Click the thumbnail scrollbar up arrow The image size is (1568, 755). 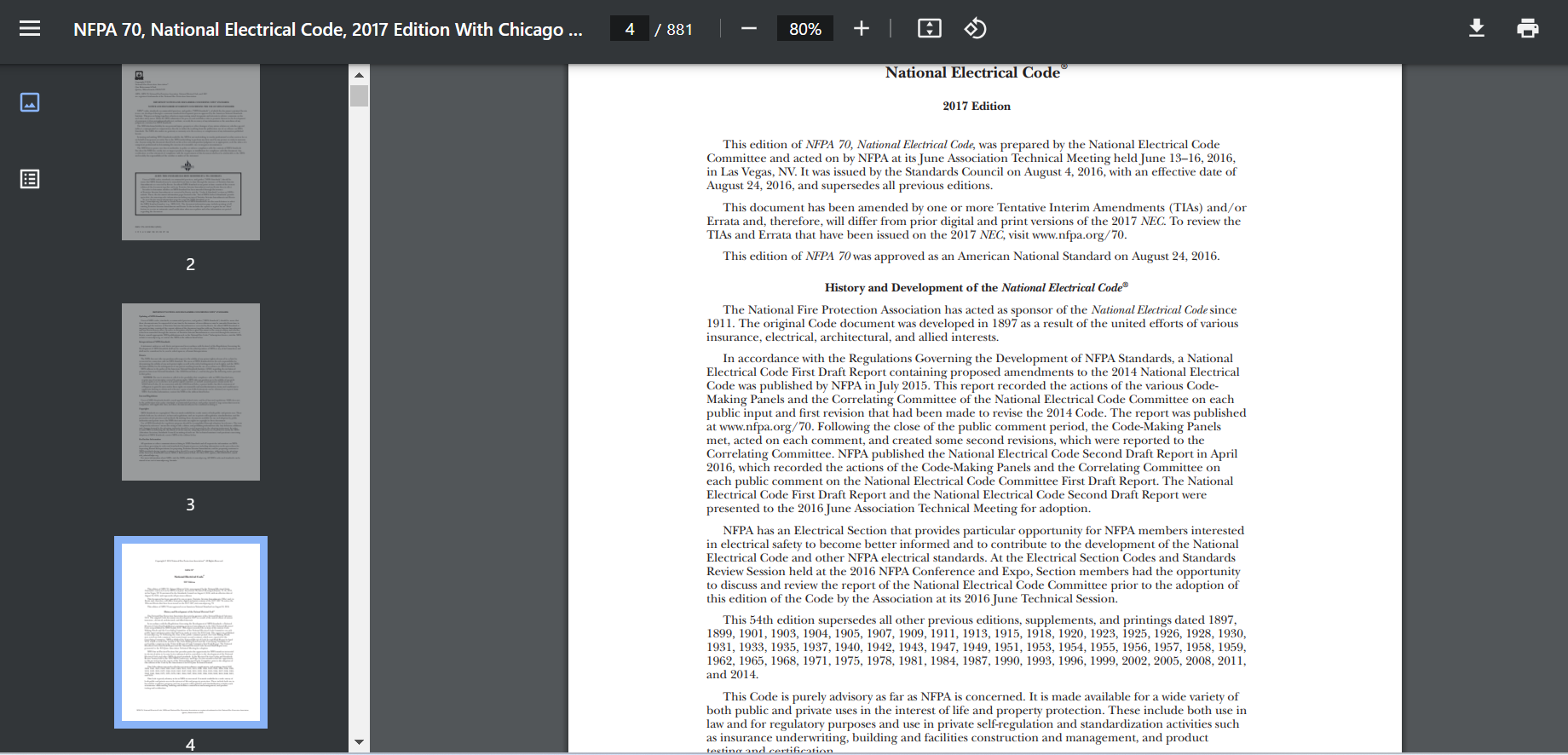[x=359, y=75]
